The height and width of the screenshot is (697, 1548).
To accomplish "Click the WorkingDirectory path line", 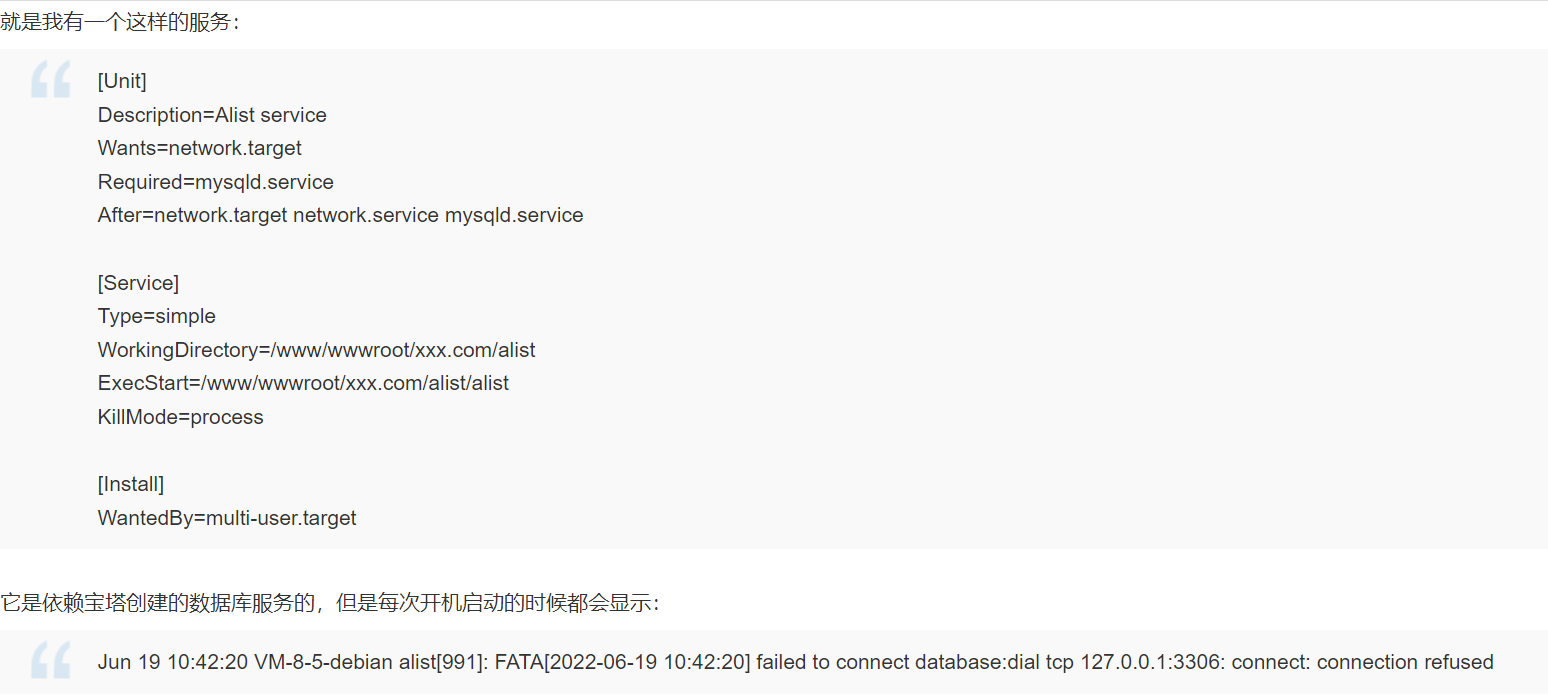I will 317,350.
